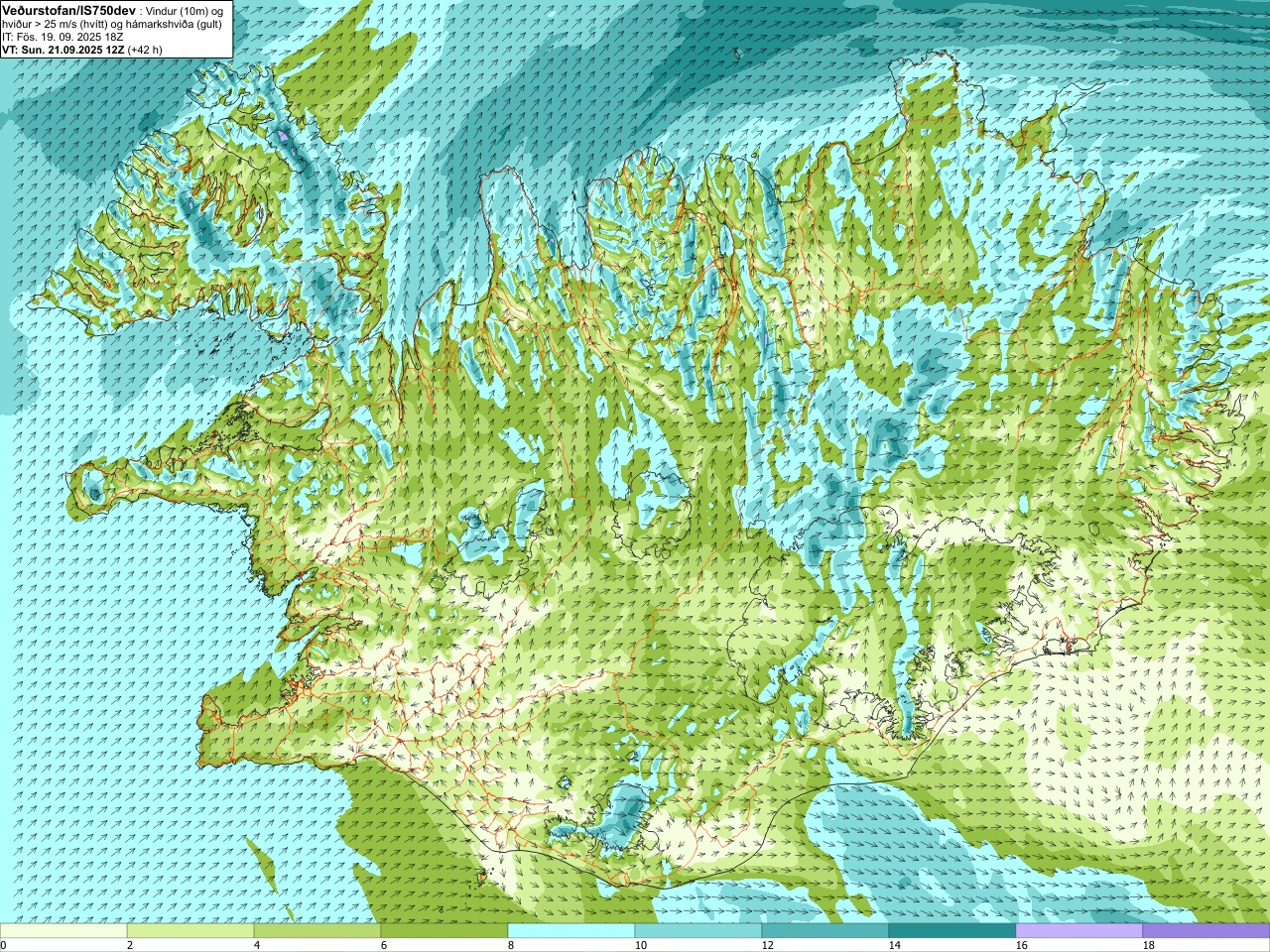The height and width of the screenshot is (952, 1270).
Task: Click the legend scale label "12"
Action: tap(767, 945)
